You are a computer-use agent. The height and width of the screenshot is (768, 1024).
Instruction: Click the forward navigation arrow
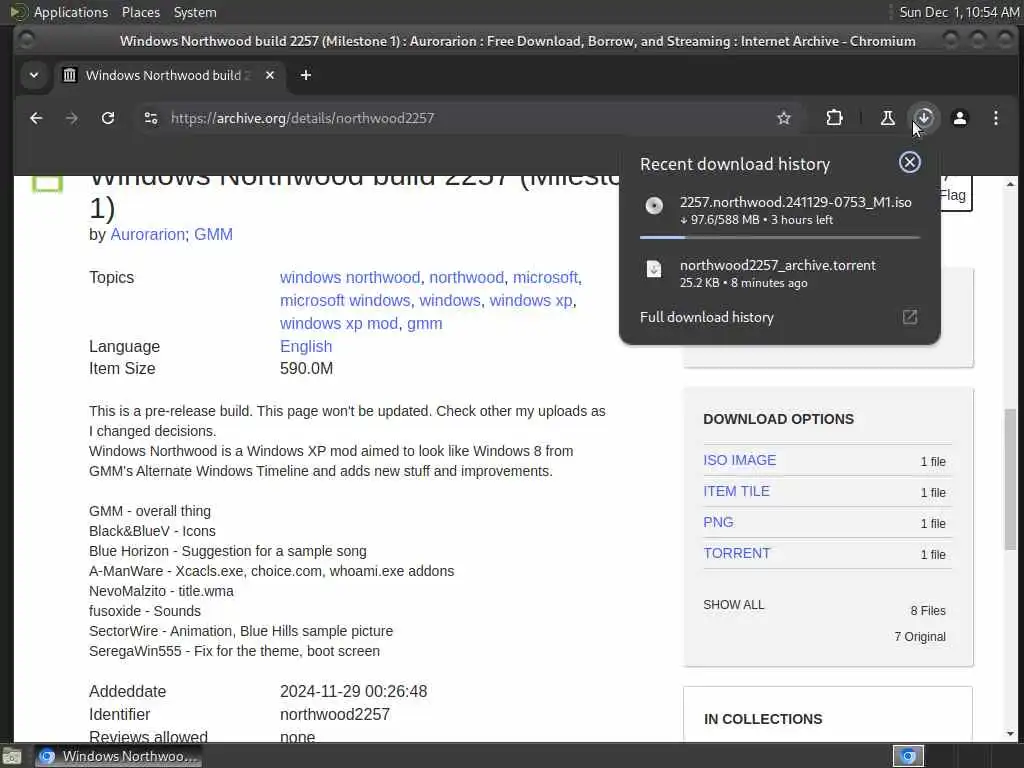point(72,118)
